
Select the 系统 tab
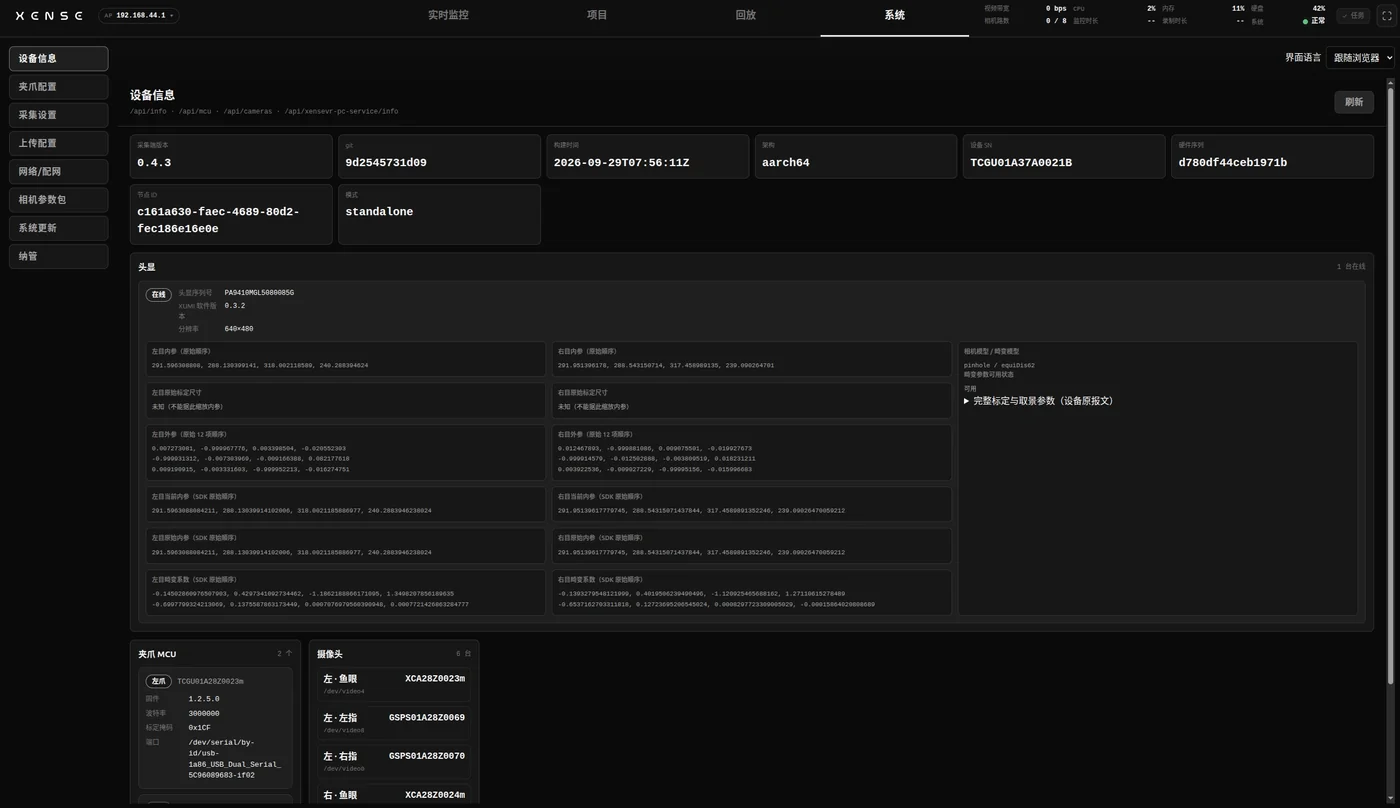click(894, 16)
